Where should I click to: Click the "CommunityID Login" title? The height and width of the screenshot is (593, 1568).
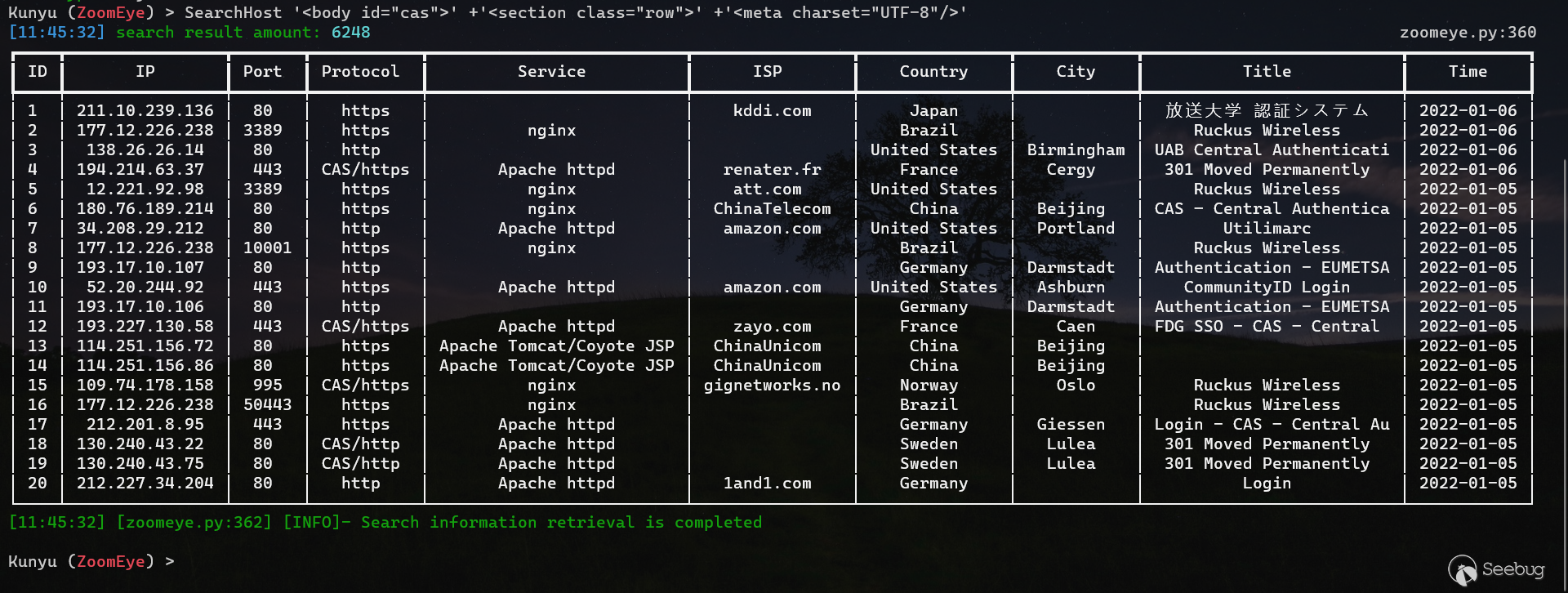pos(1267,288)
